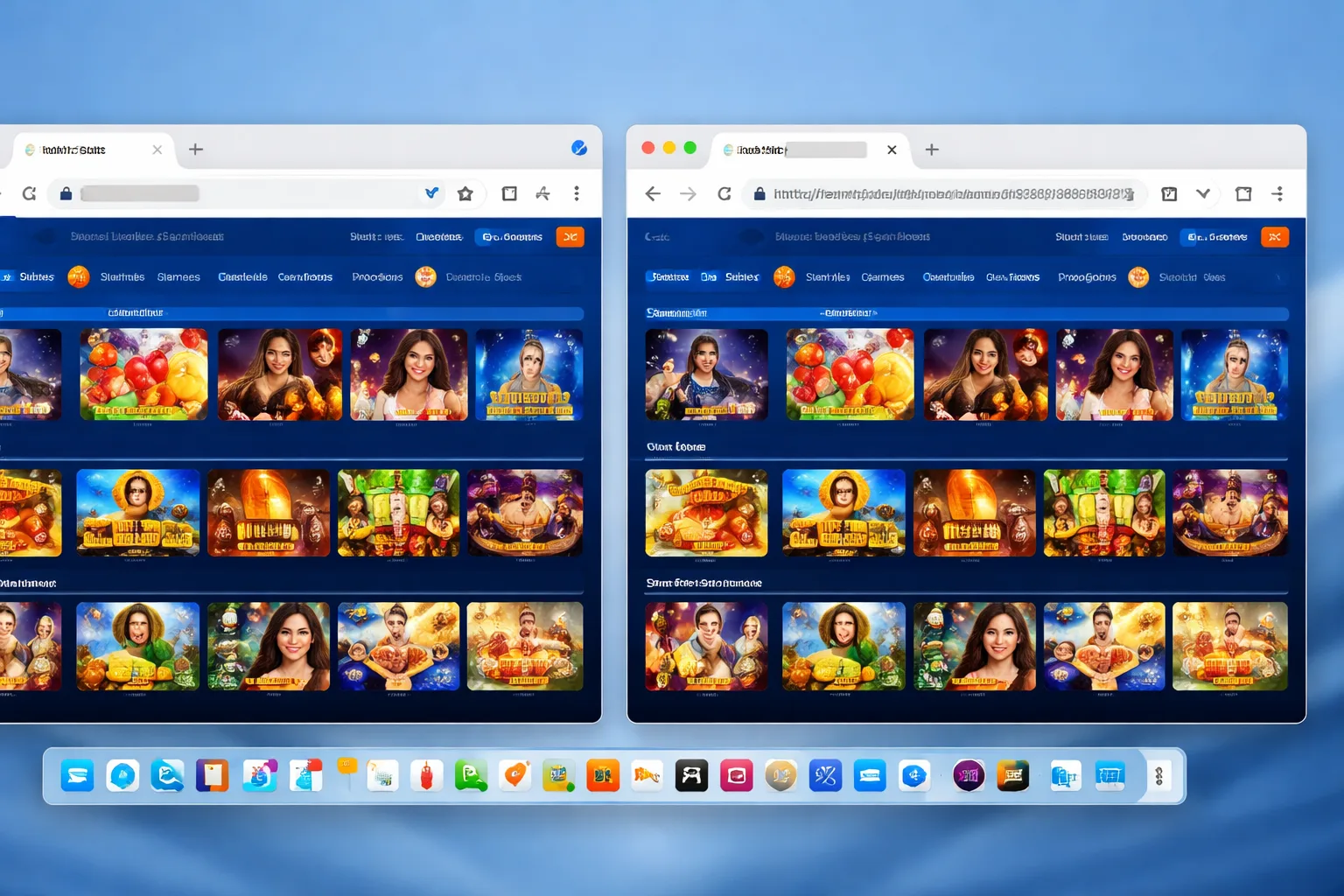Image resolution: width=1344 pixels, height=896 pixels.
Task: Bookmark the page with the left window's star icon
Action: tap(465, 193)
